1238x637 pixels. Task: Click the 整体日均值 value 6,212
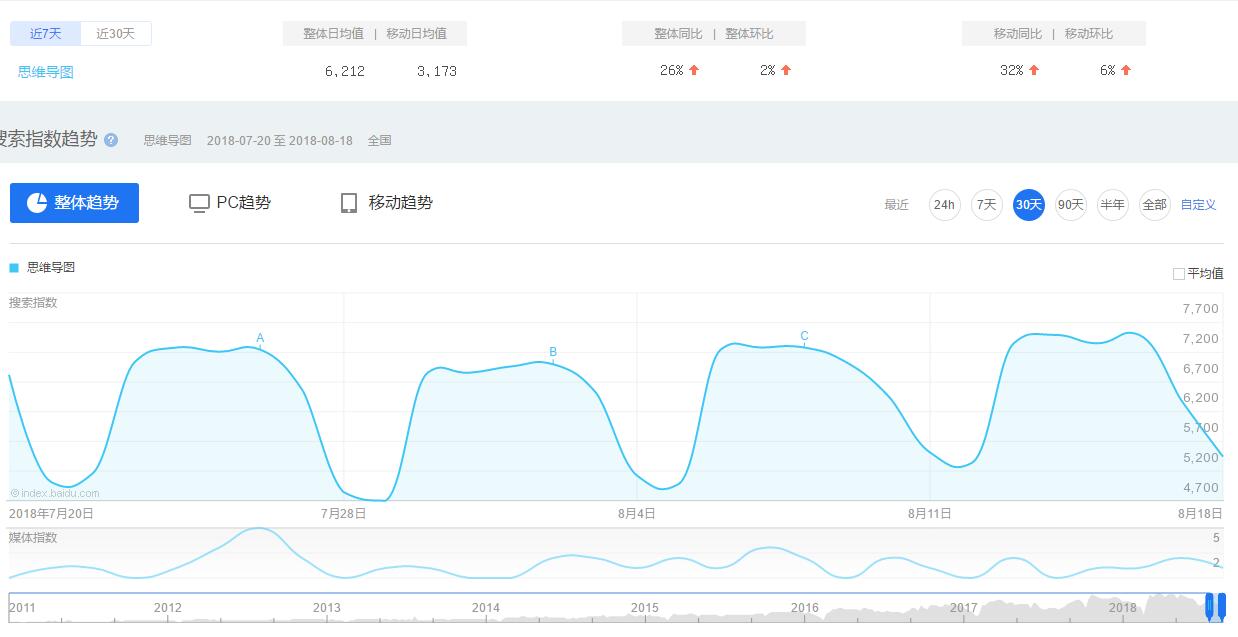coord(345,71)
